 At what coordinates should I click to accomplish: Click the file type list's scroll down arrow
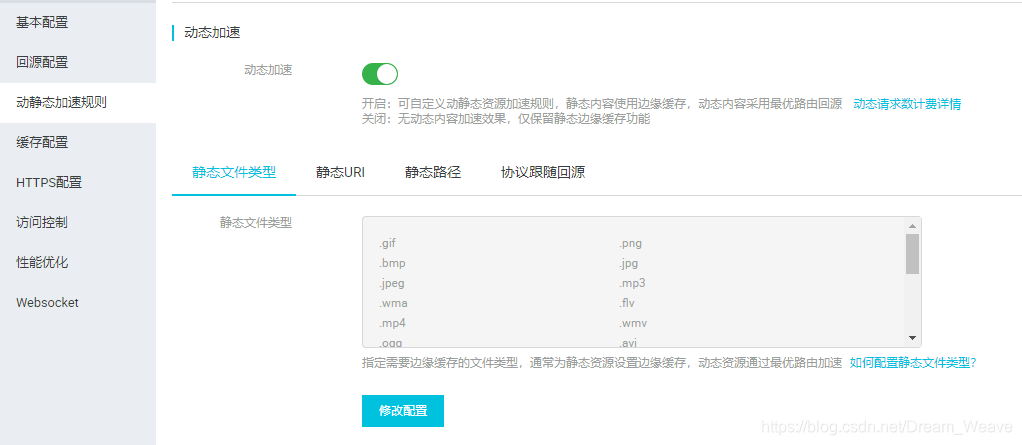[x=912, y=337]
